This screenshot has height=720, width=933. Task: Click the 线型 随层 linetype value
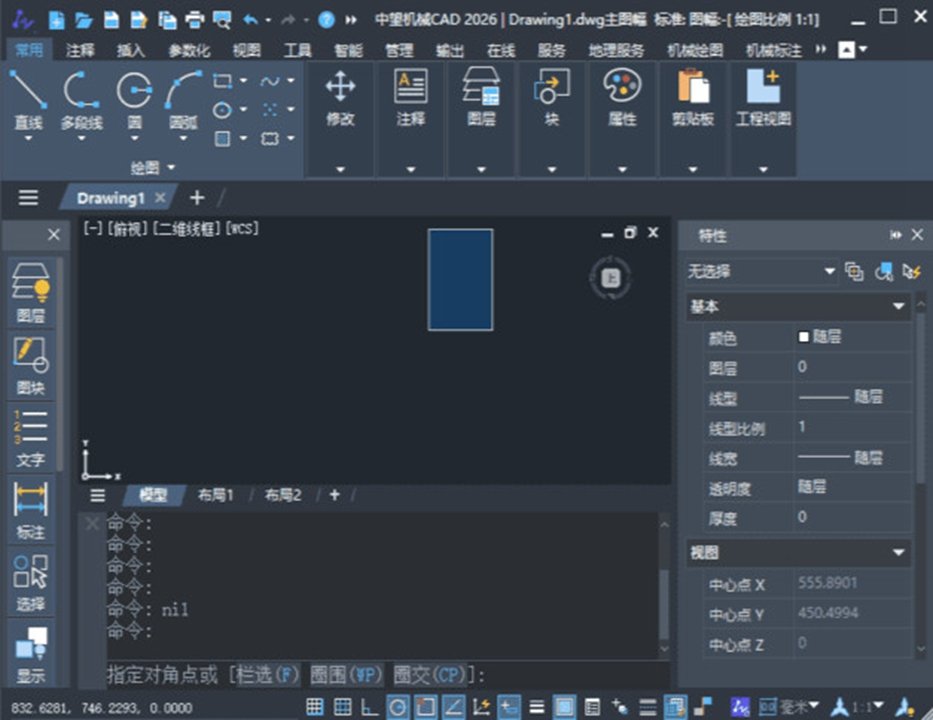pyautogui.click(x=853, y=397)
